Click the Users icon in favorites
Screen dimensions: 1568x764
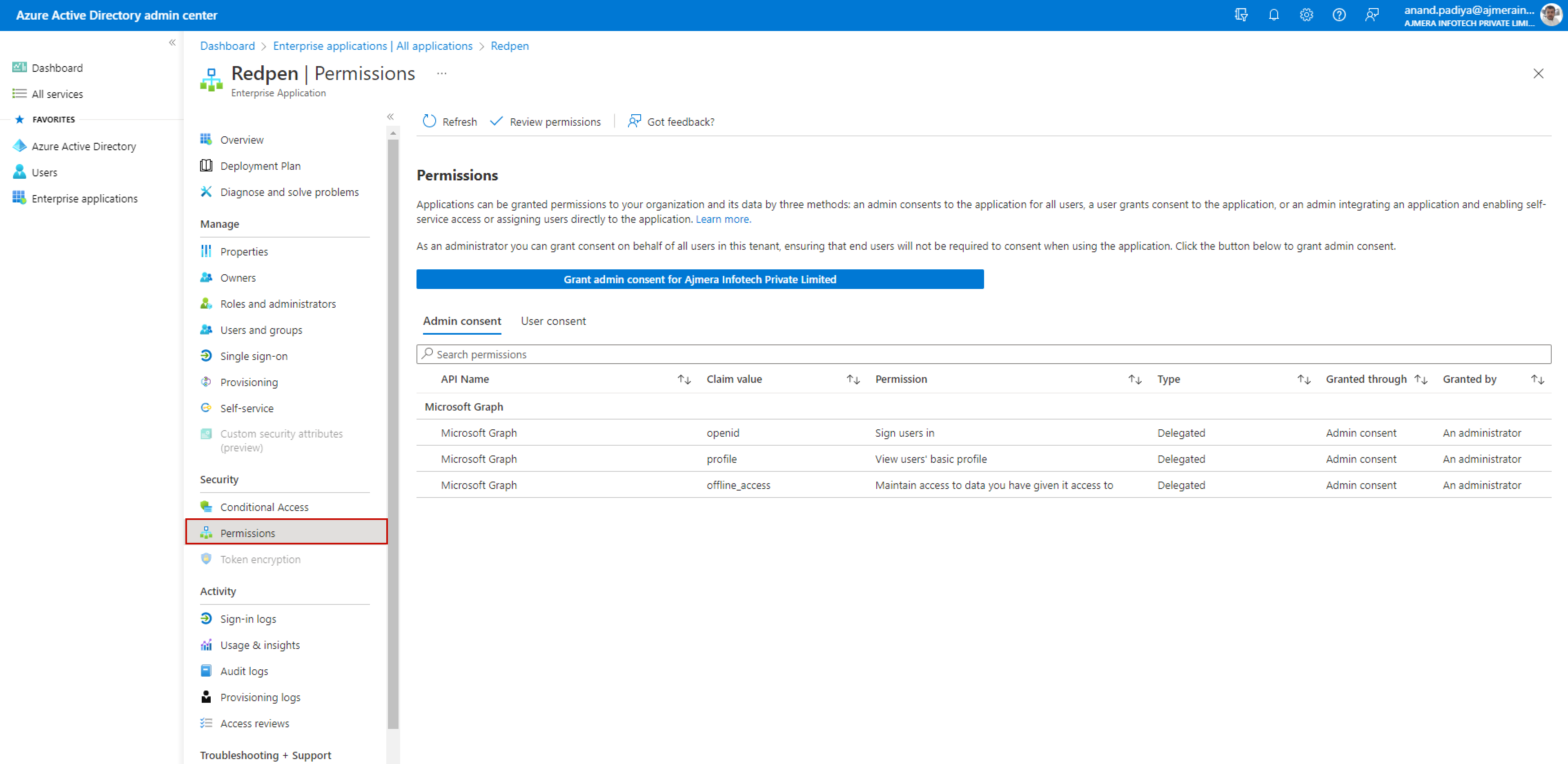coord(20,172)
